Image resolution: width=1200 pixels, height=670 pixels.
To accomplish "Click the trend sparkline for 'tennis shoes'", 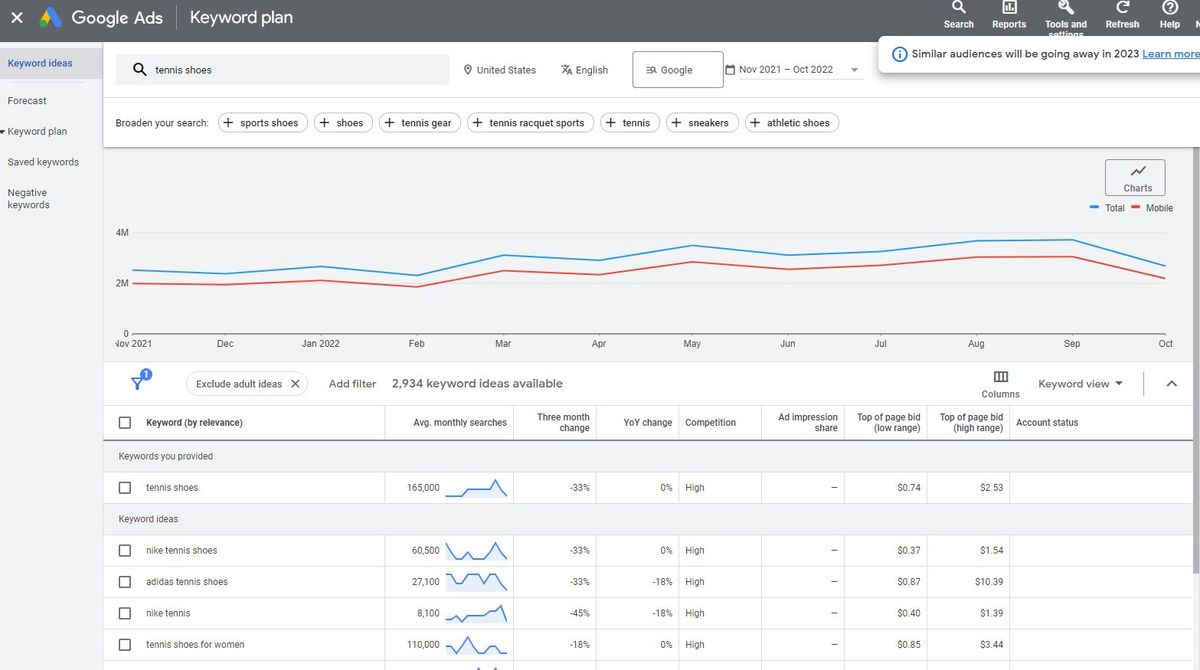I will (476, 488).
